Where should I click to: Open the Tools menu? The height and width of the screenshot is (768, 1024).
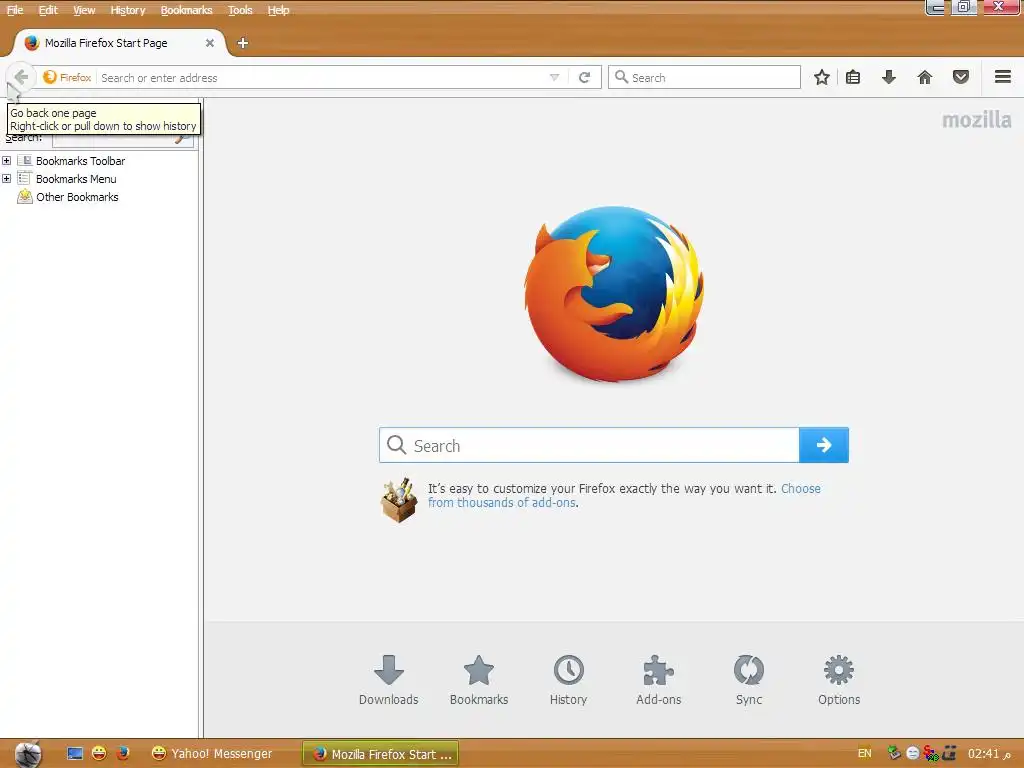point(240,10)
